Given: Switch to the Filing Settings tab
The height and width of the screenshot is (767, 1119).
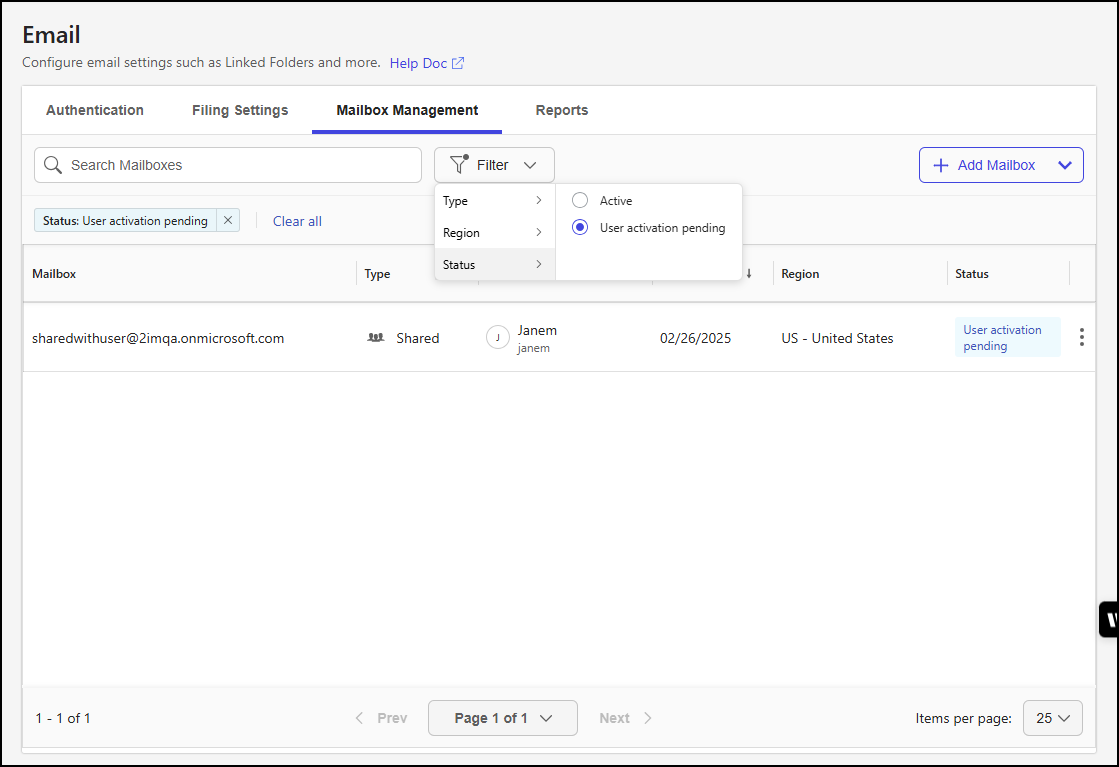Looking at the screenshot, I should (239, 110).
